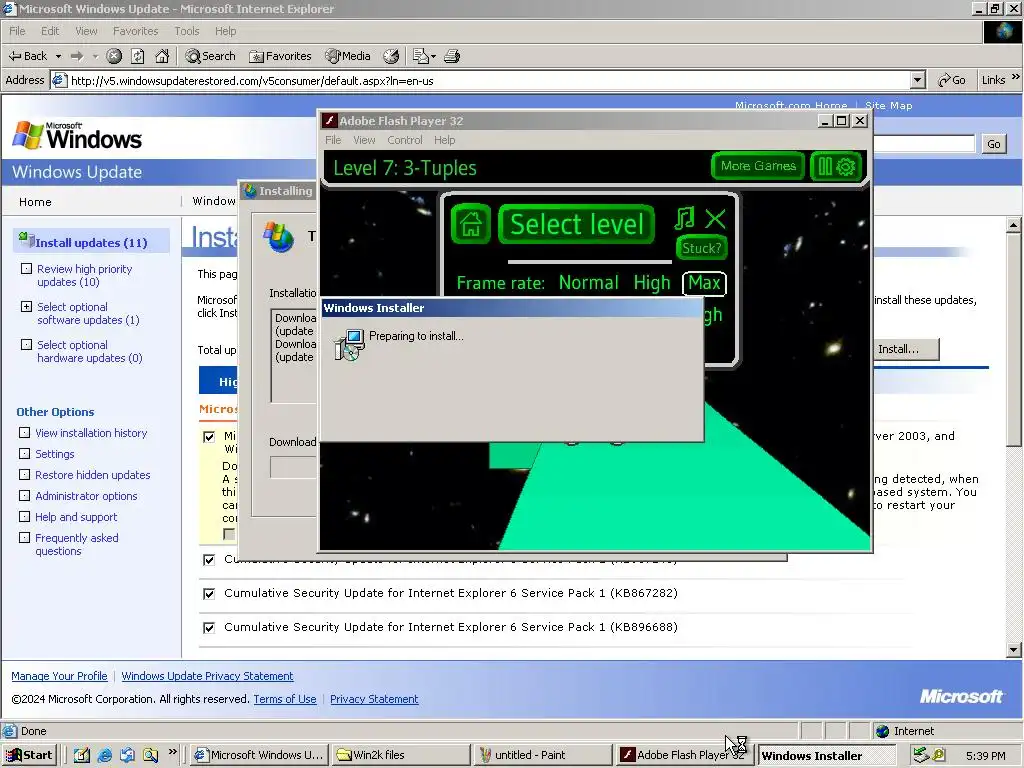Viewport: 1024px width, 768px height.
Task: Click Review high priority updates link
Action: click(x=84, y=276)
